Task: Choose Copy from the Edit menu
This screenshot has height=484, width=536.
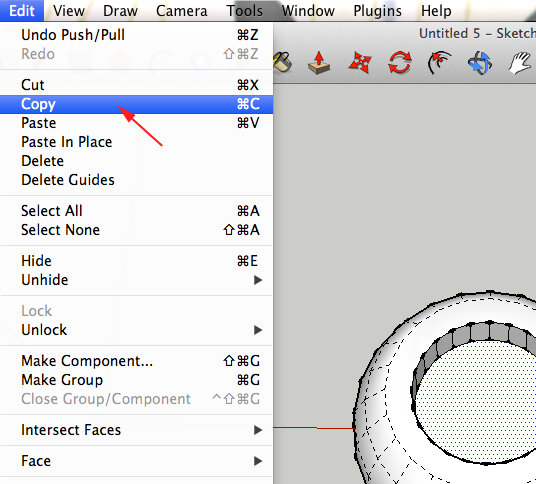Action: [x=136, y=104]
